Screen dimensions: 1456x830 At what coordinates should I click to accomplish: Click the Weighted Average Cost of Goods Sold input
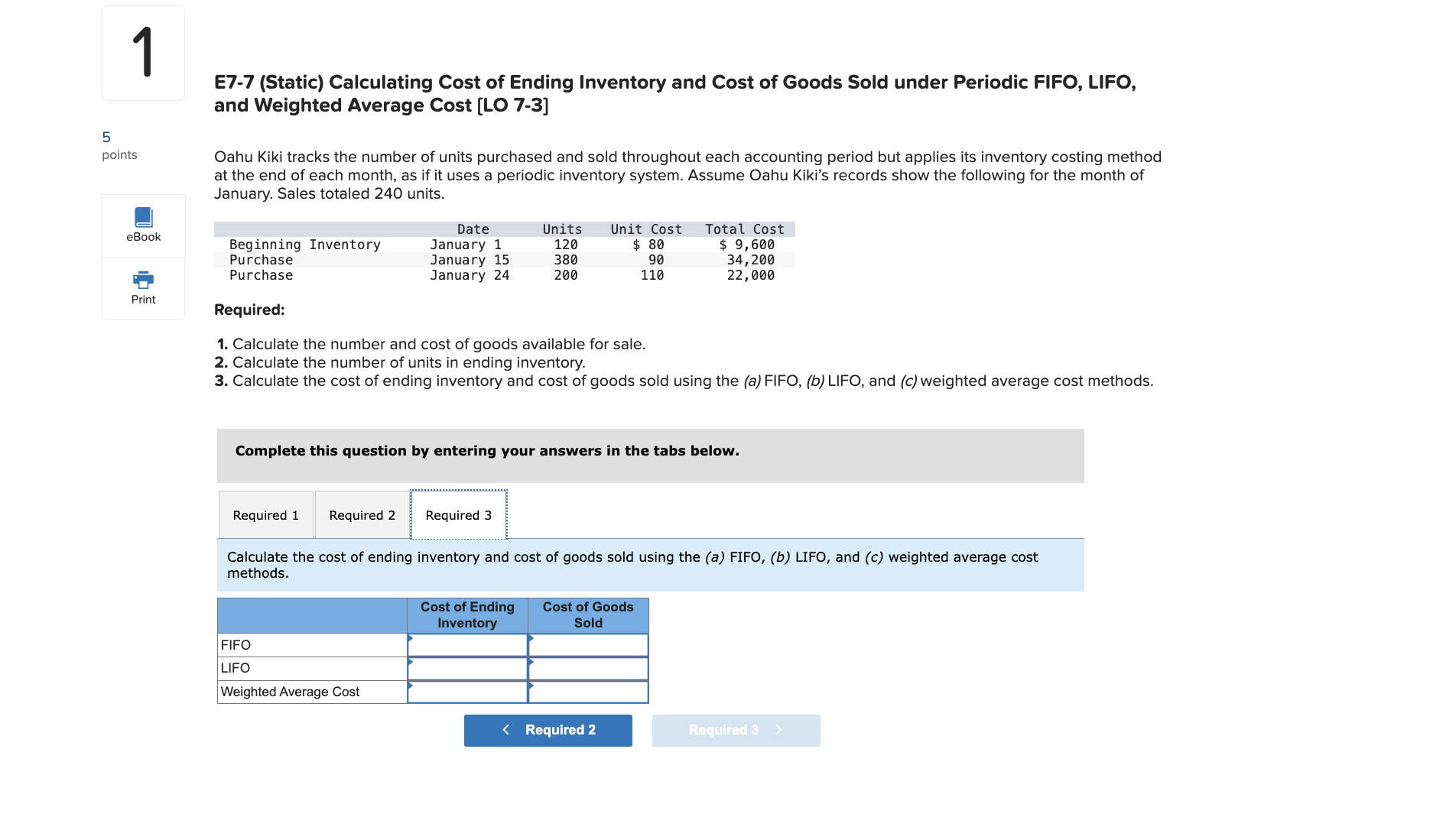coord(587,692)
